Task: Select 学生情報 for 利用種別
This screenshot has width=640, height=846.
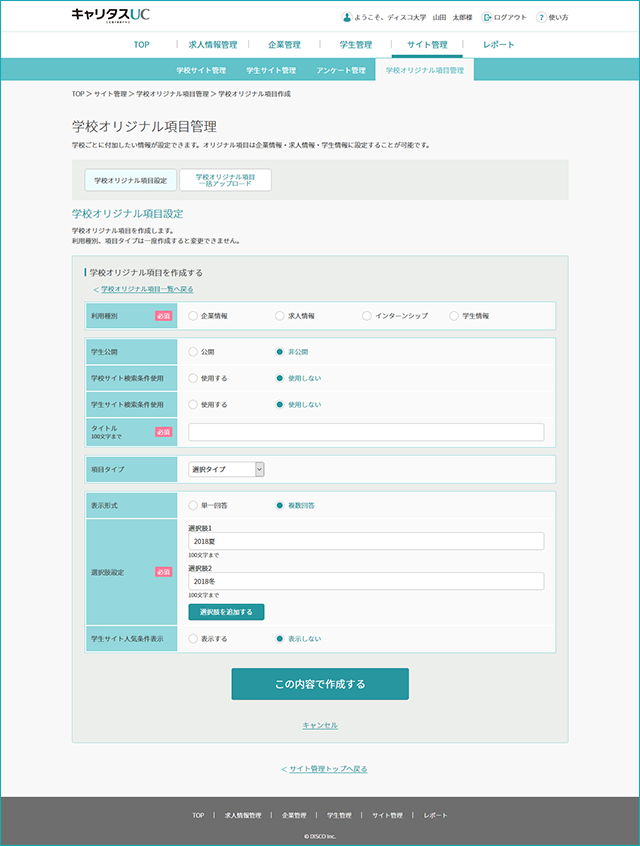Action: (x=454, y=316)
